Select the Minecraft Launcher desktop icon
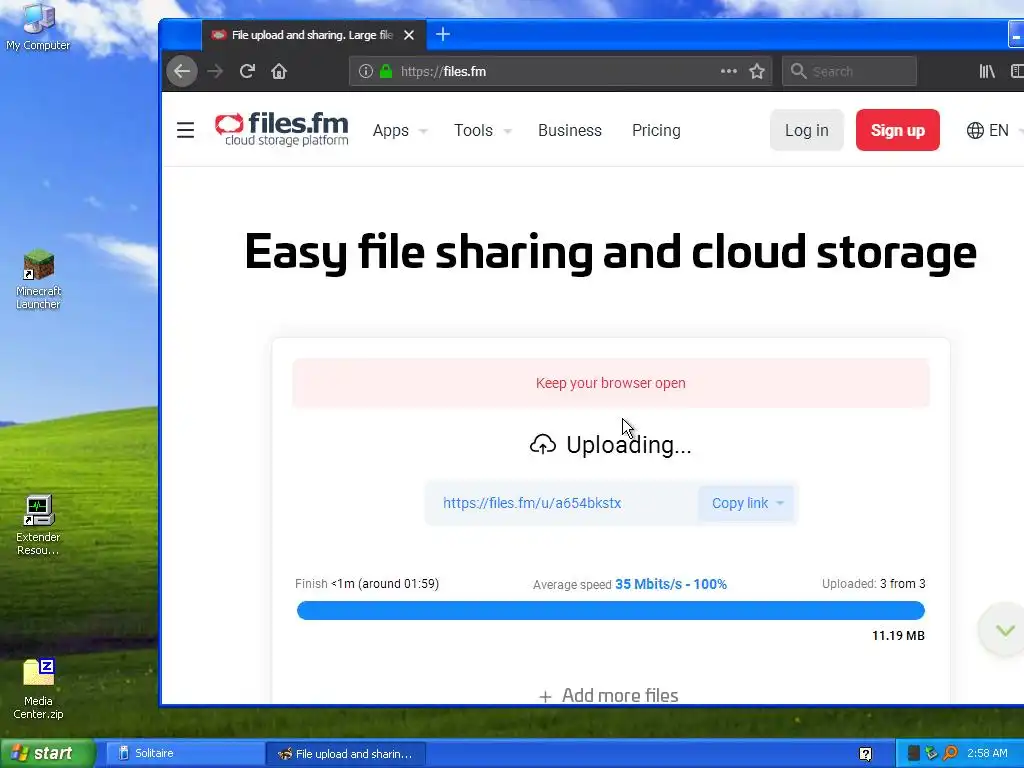Image resolution: width=1024 pixels, height=768 pixels. click(x=38, y=279)
